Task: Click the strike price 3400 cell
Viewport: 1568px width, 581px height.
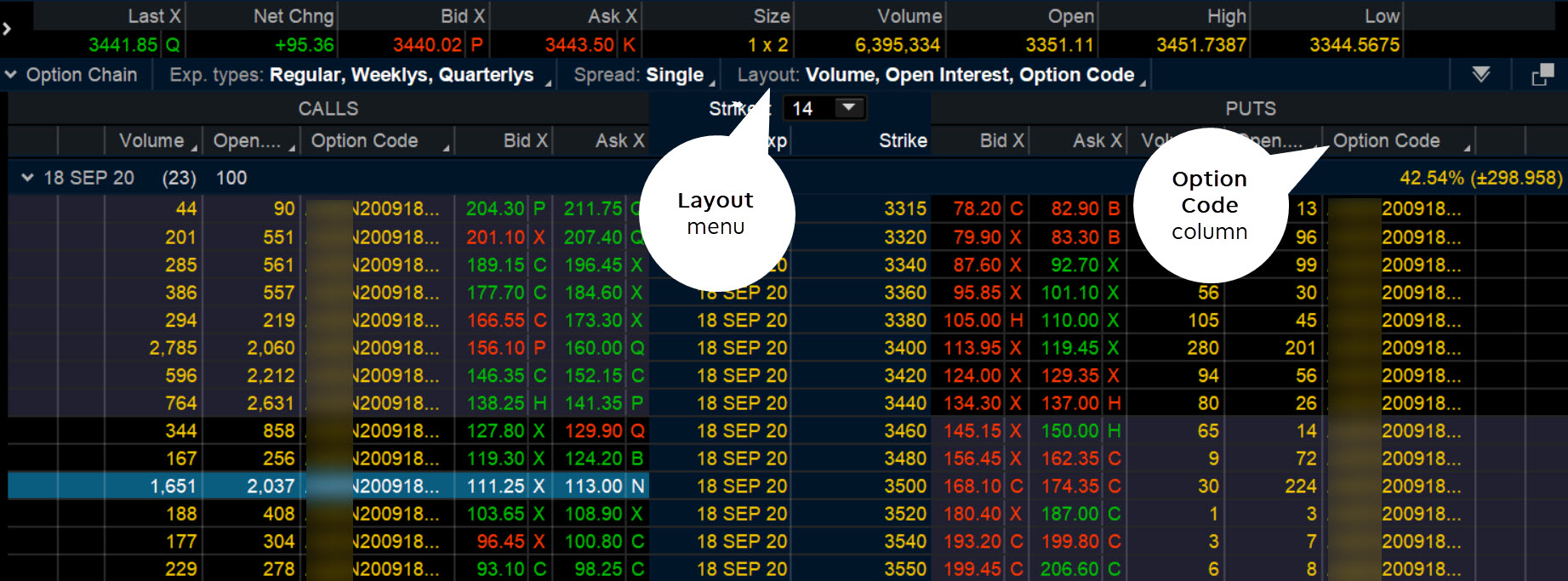Action: (904, 348)
